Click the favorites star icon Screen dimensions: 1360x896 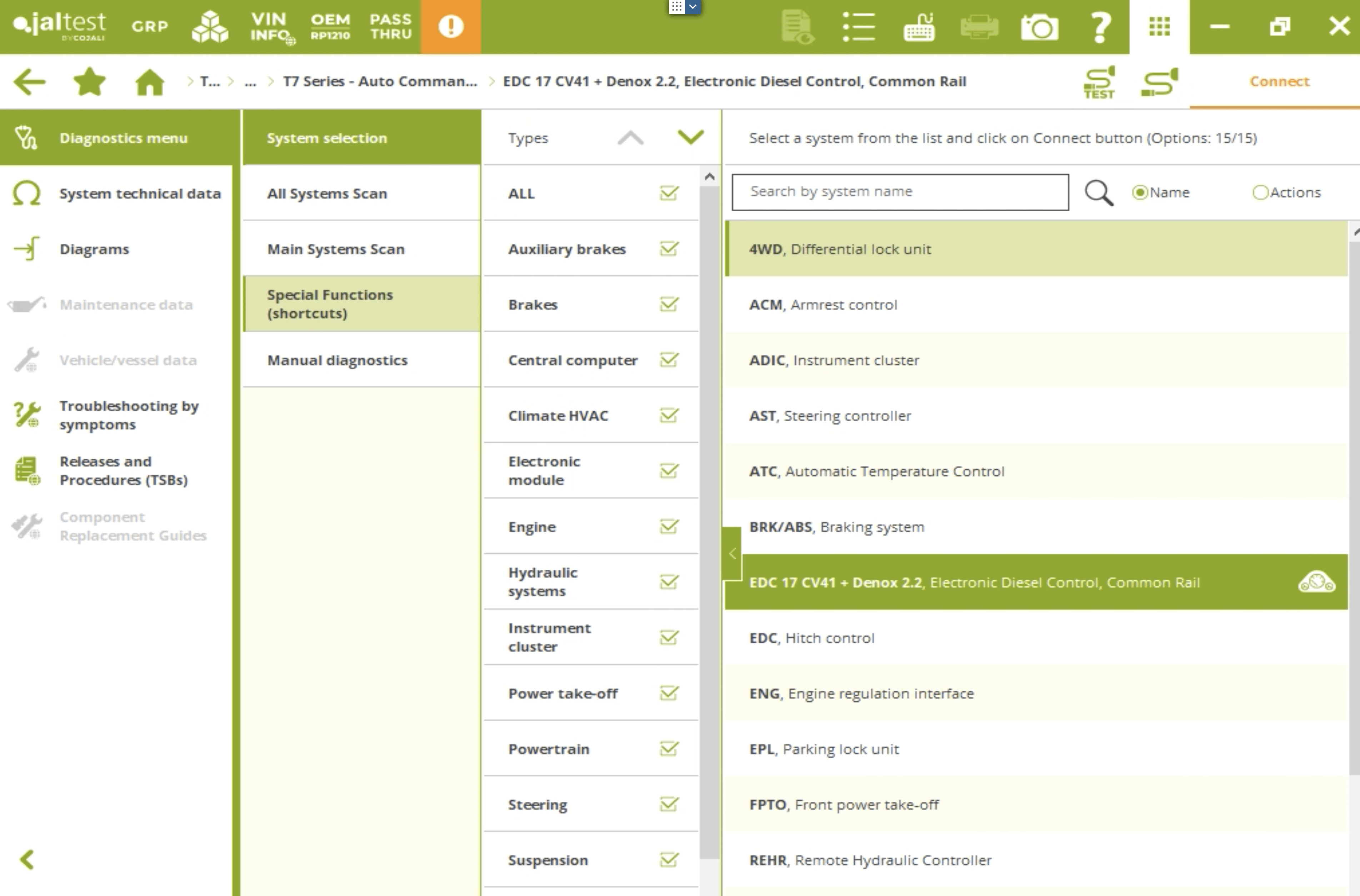(x=90, y=82)
